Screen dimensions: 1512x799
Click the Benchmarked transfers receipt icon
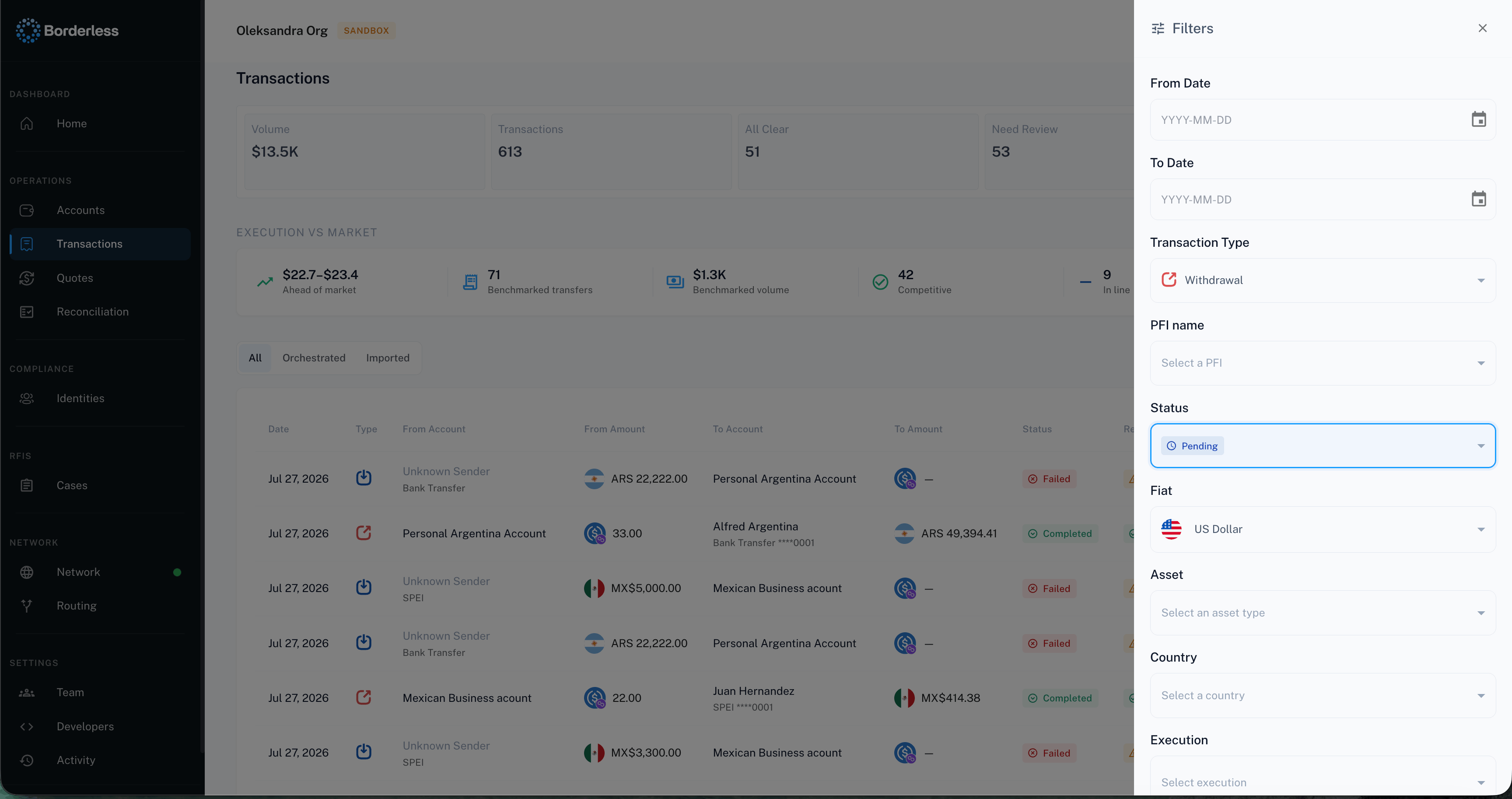[x=469, y=282]
